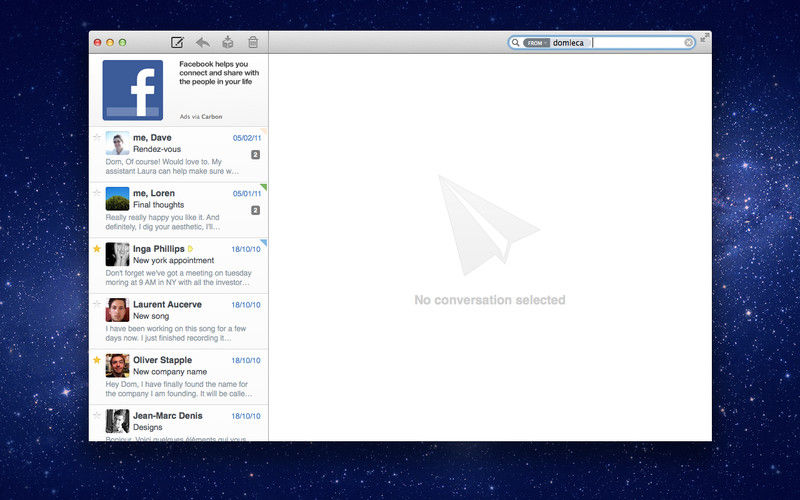Close the mail window
The width and height of the screenshot is (800, 500).
[x=97, y=42]
